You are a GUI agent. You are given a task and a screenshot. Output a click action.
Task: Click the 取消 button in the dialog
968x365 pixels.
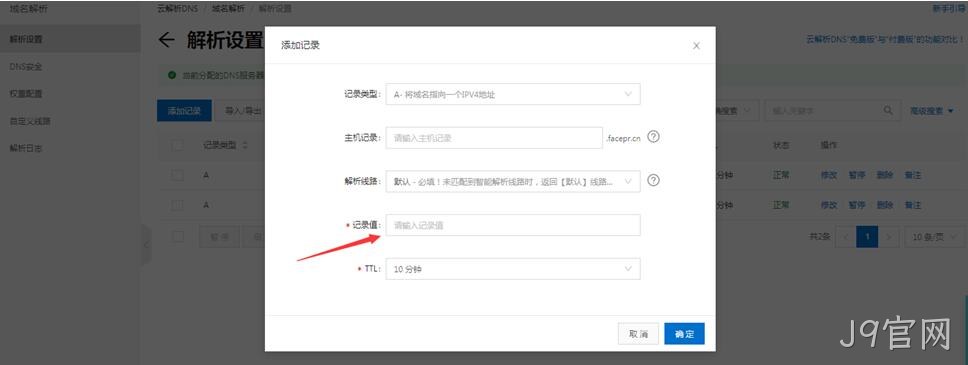[638, 334]
